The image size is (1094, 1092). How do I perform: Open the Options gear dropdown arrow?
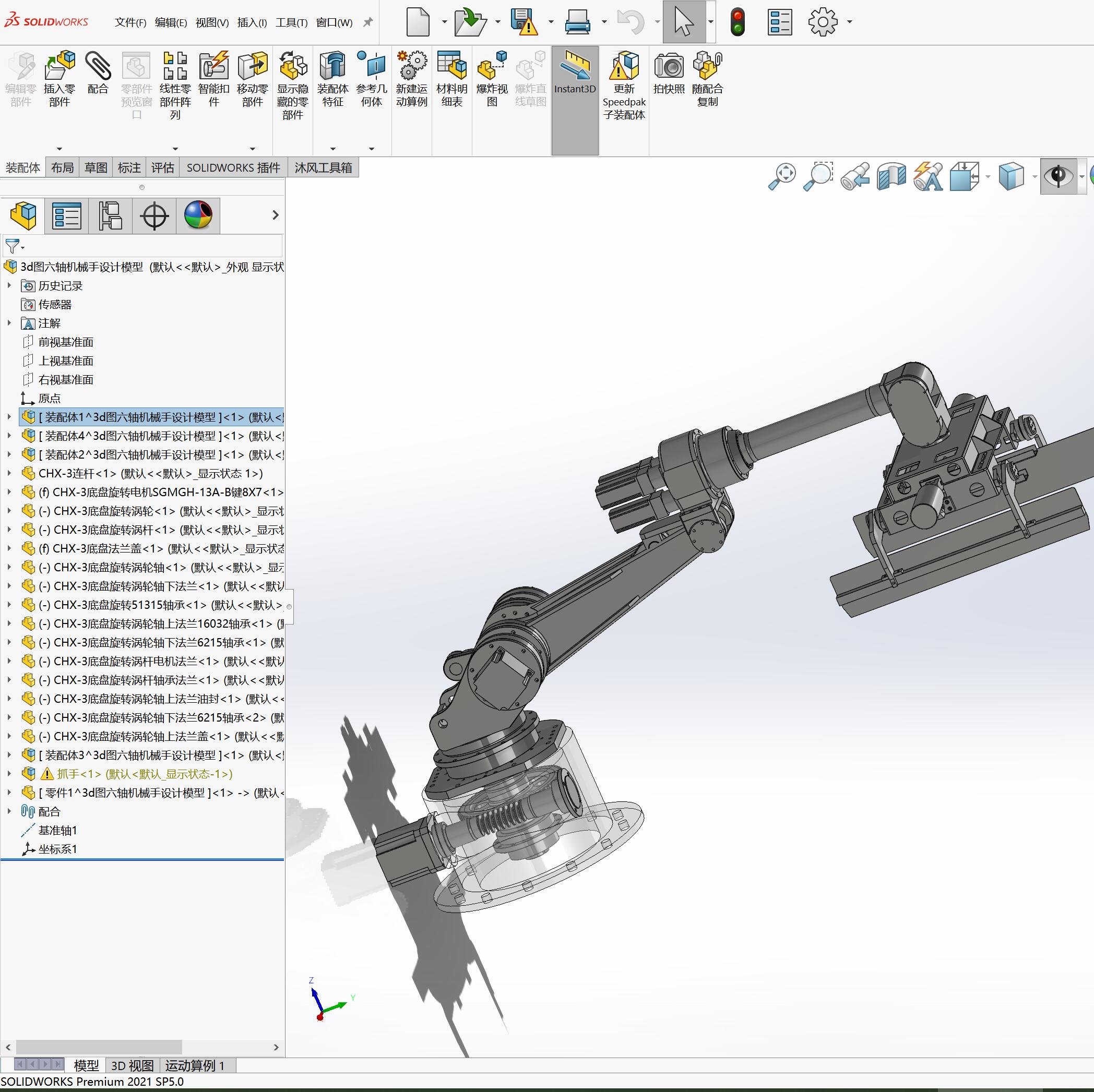(x=849, y=22)
